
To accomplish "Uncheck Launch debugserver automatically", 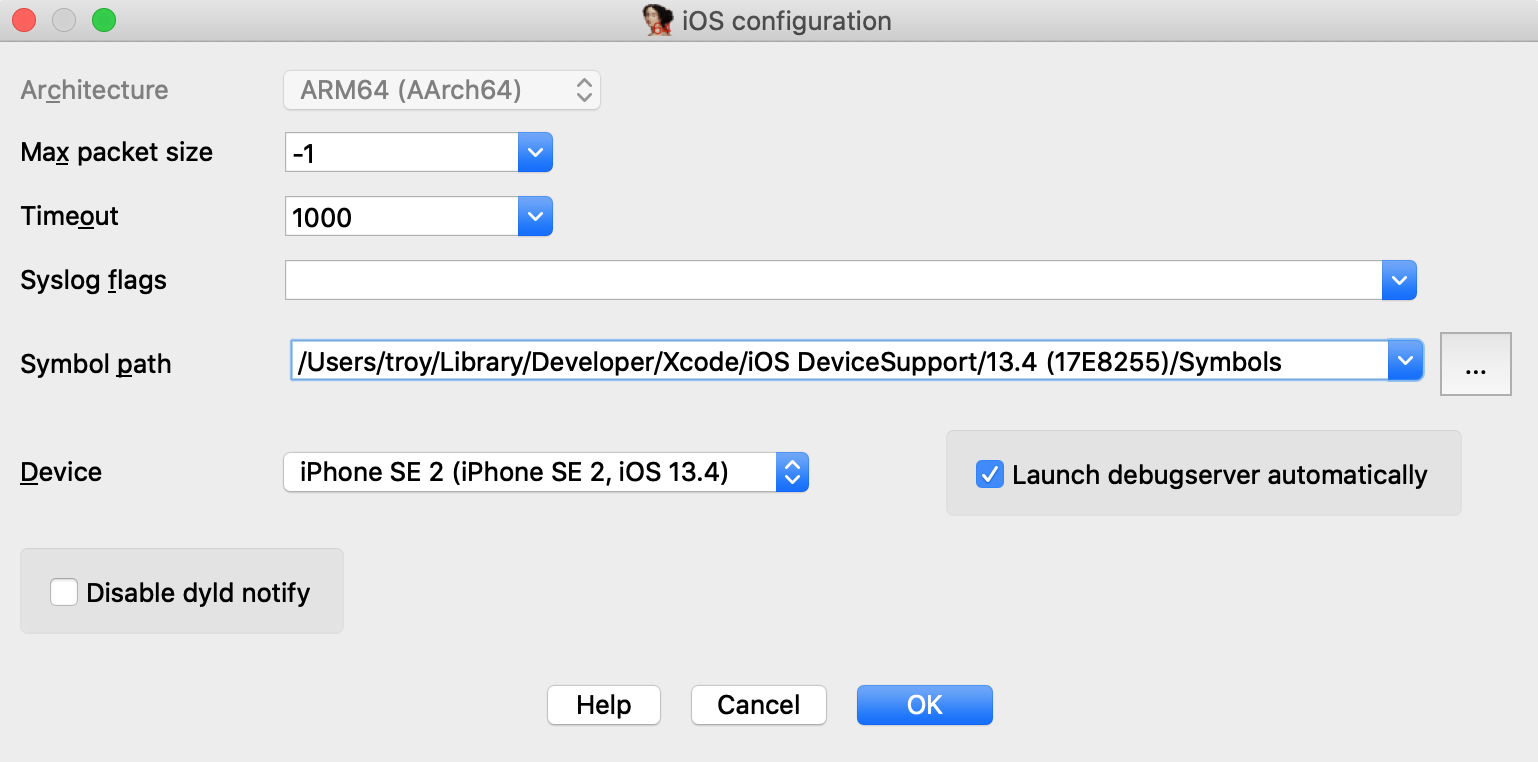I will pyautogui.click(x=990, y=475).
